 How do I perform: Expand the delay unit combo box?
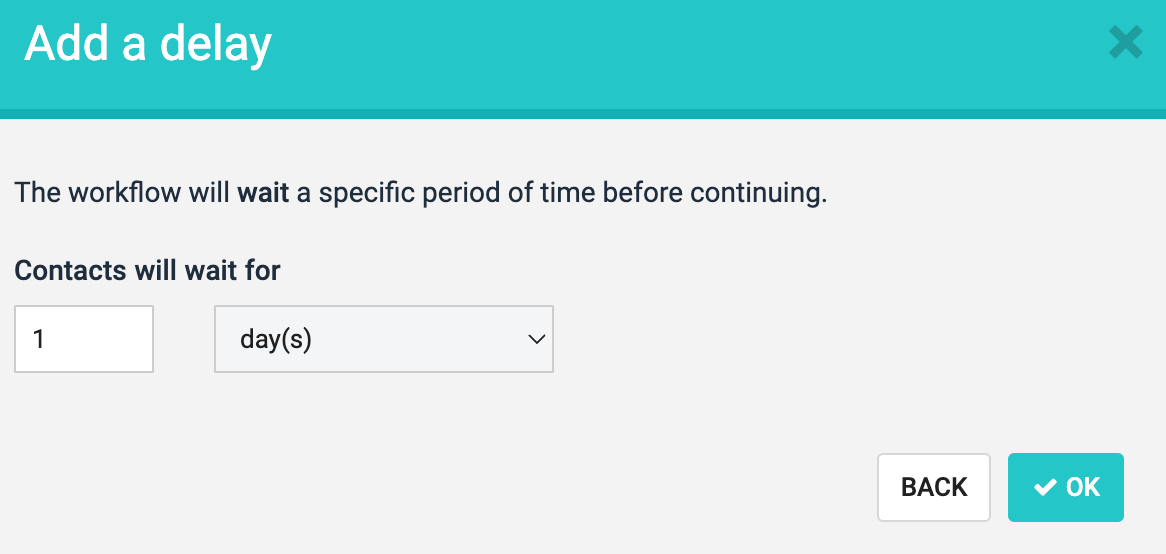click(x=383, y=339)
